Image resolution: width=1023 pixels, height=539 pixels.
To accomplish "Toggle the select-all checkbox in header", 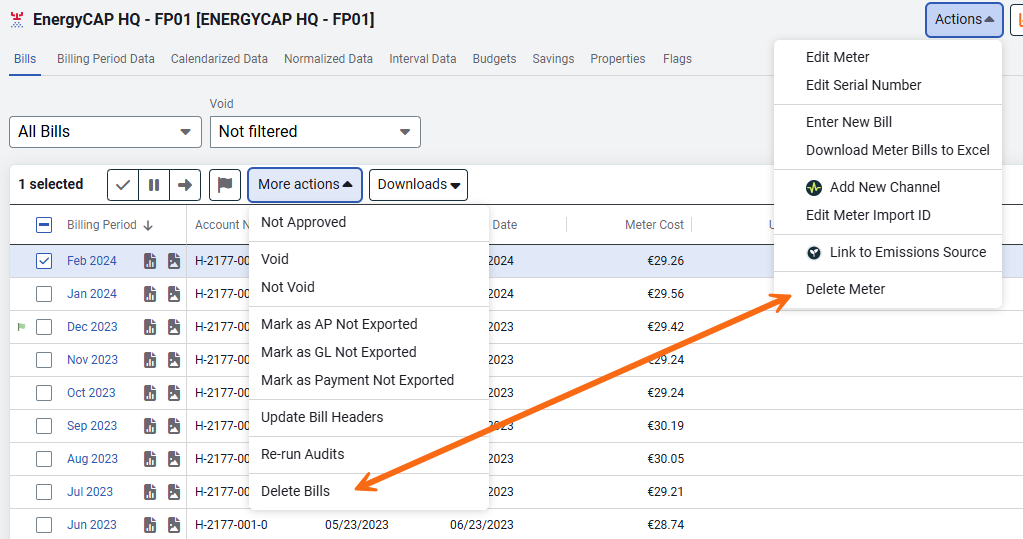I will point(44,225).
